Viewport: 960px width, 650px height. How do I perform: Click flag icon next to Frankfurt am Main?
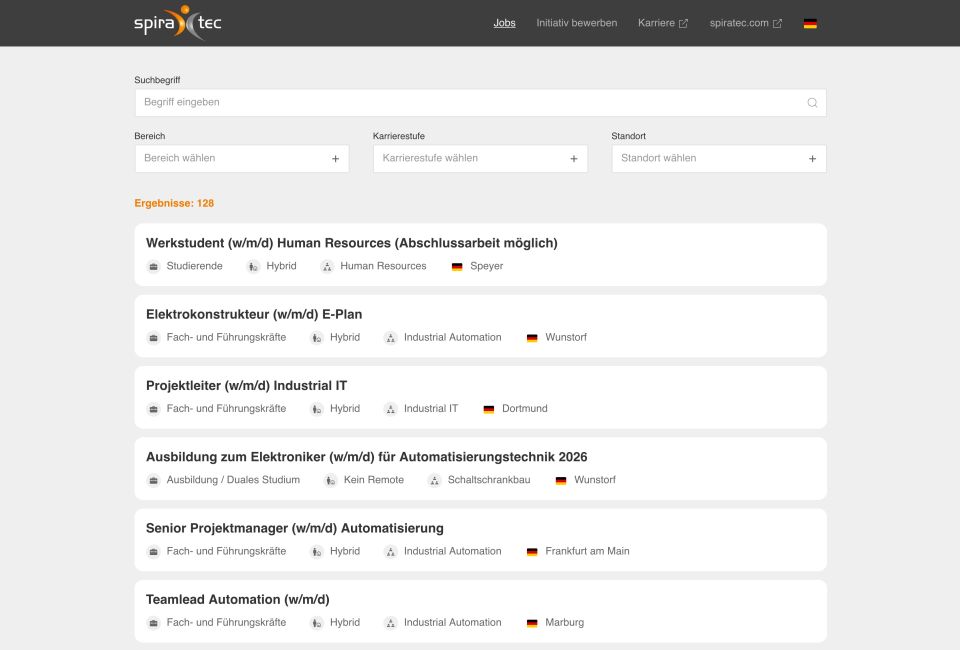(532, 551)
